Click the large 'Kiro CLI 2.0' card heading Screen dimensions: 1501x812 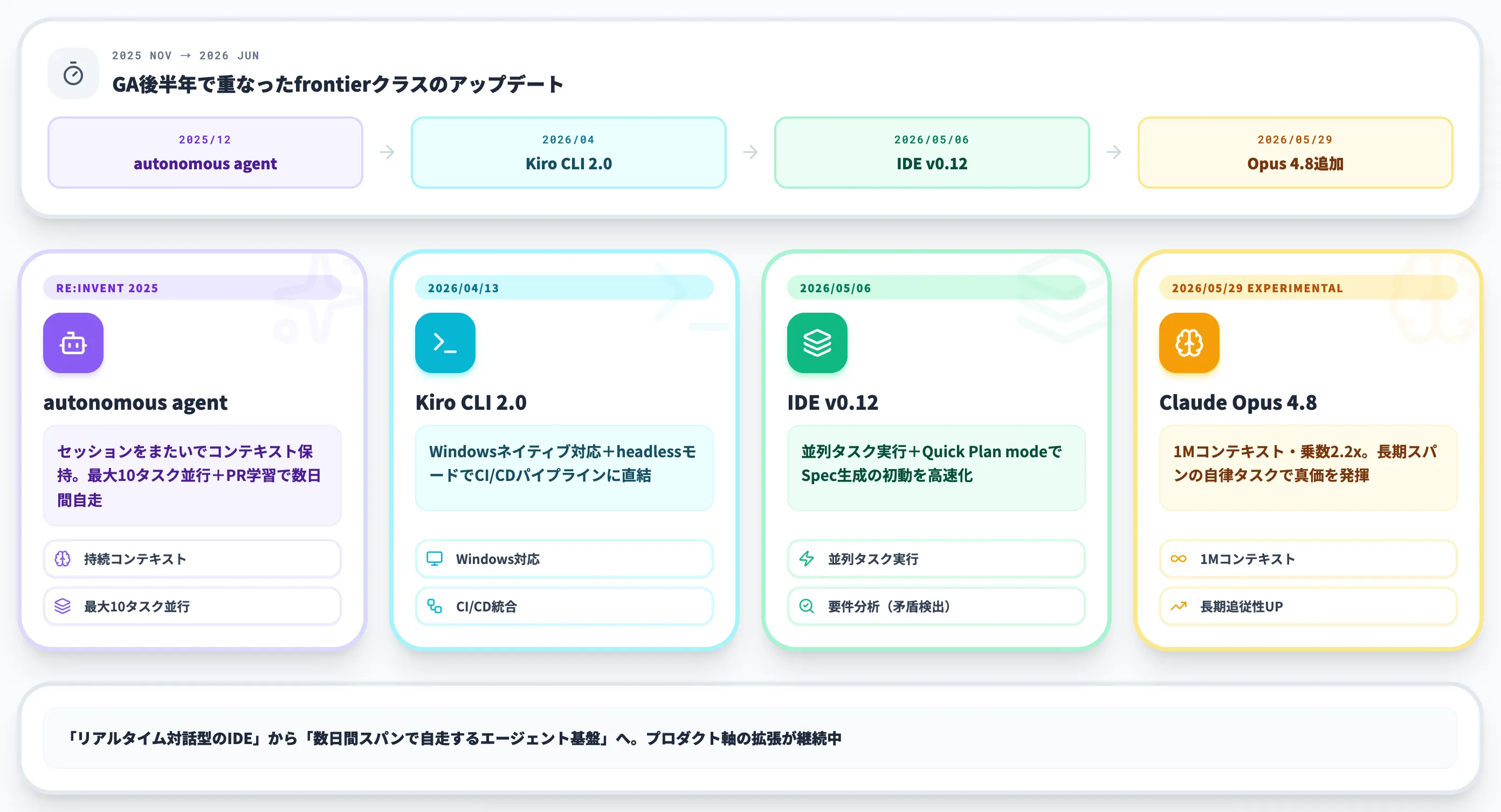471,403
